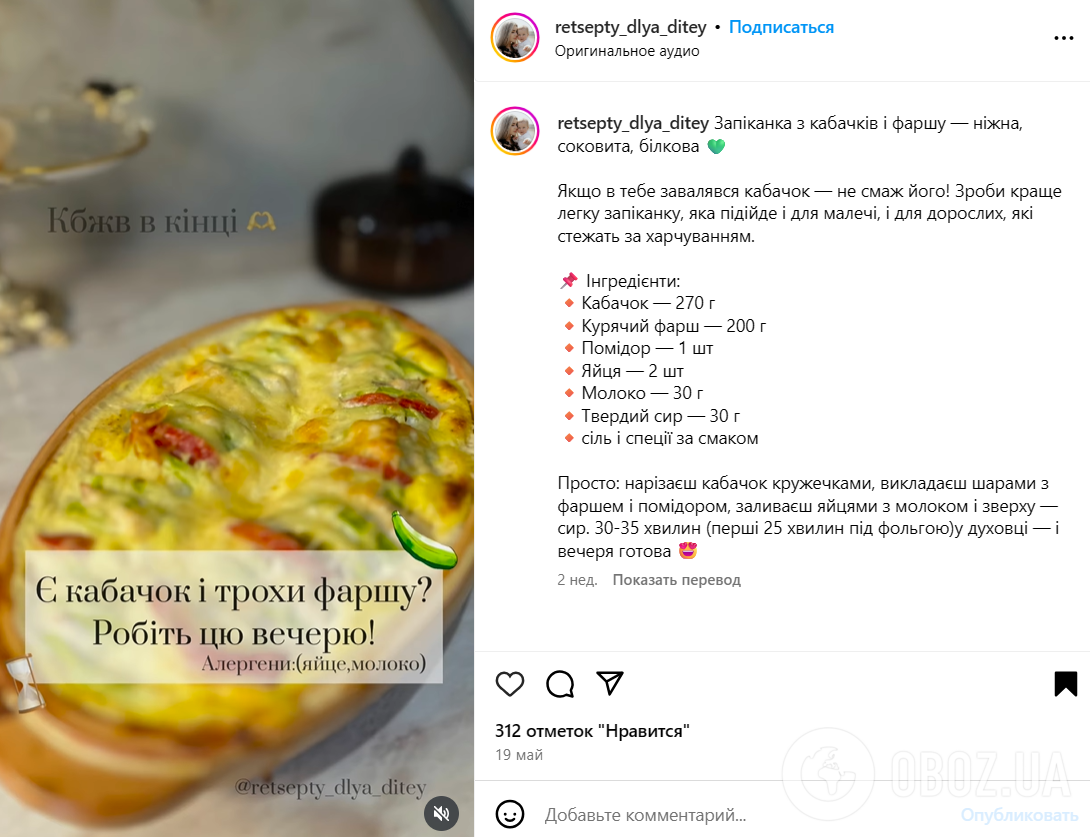The width and height of the screenshot is (1090, 837).
Task: Click the Подписаться follow link
Action: click(x=781, y=27)
